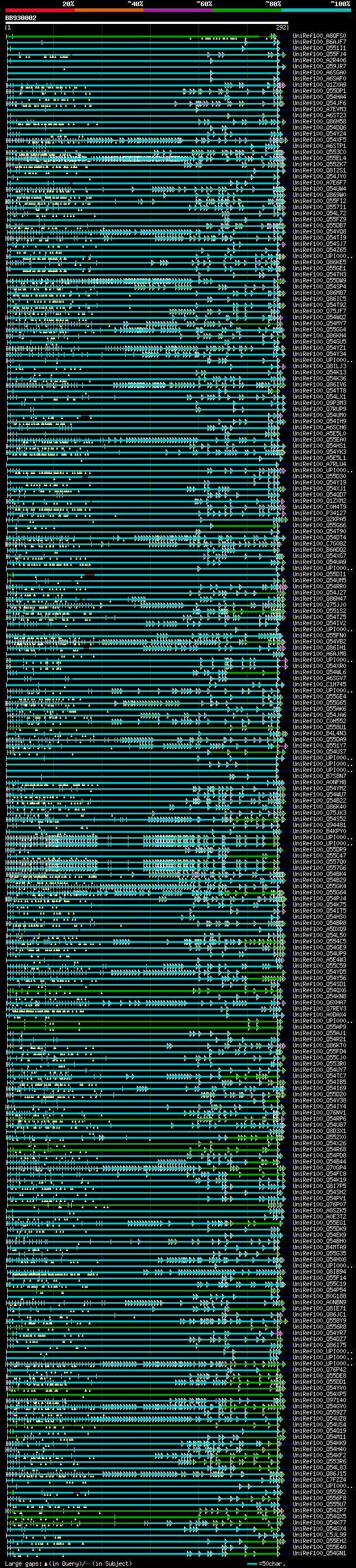Click the purple ~60% identity scale segment
This screenshot has height=1568, width=356.
pos(179,10)
